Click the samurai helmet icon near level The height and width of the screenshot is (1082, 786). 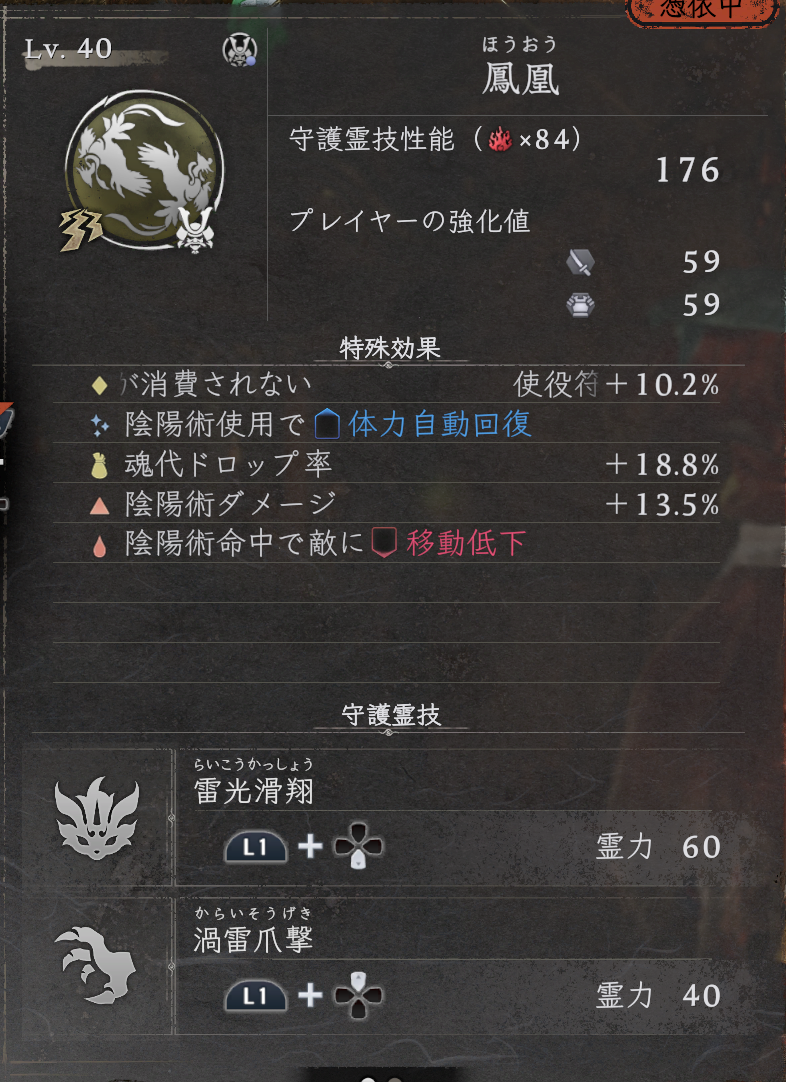tap(240, 50)
